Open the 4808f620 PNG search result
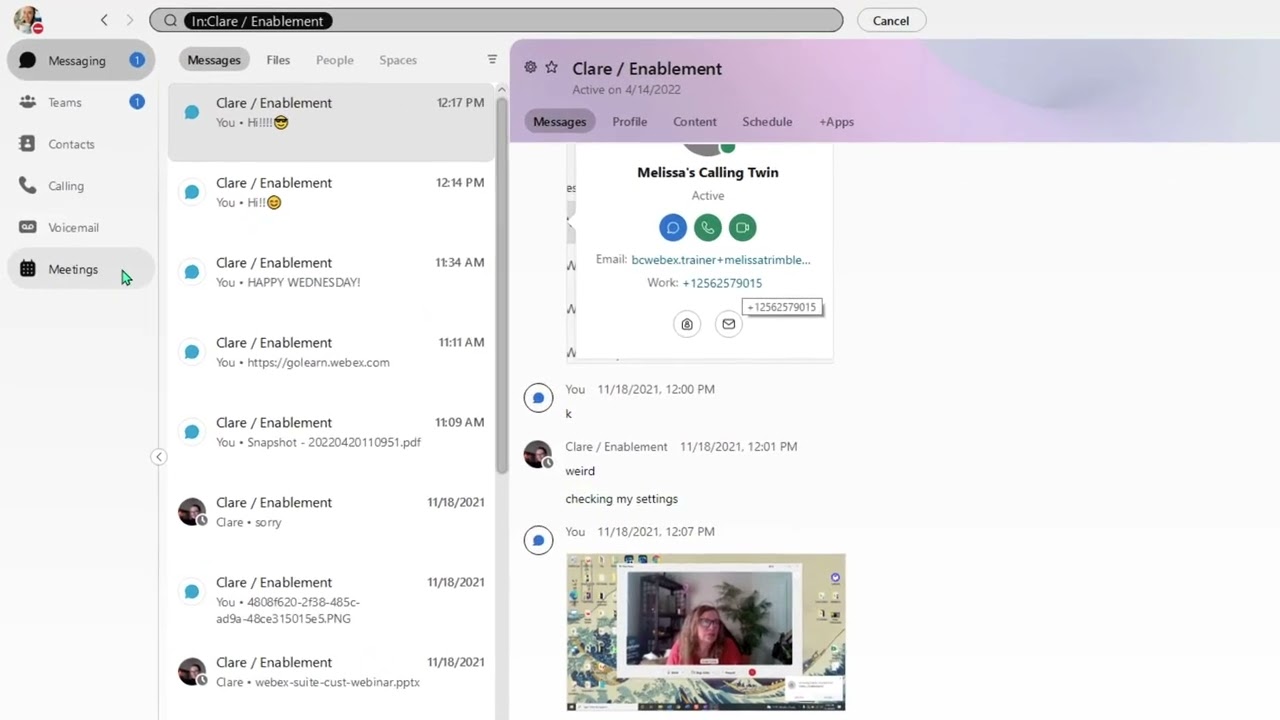 [331, 600]
